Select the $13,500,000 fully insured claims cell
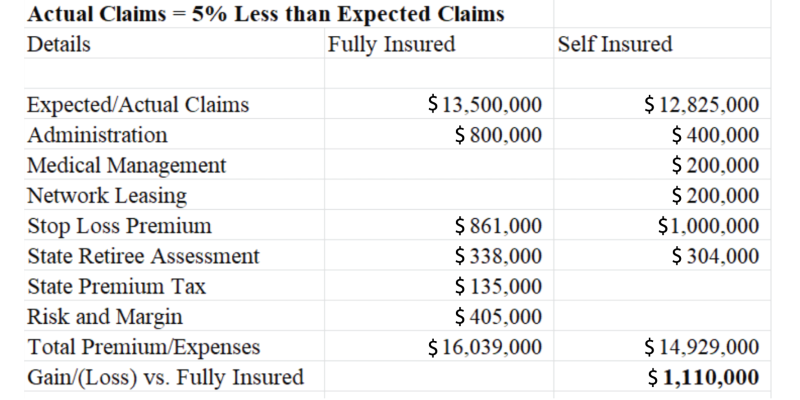The width and height of the screenshot is (800, 400). (484, 105)
